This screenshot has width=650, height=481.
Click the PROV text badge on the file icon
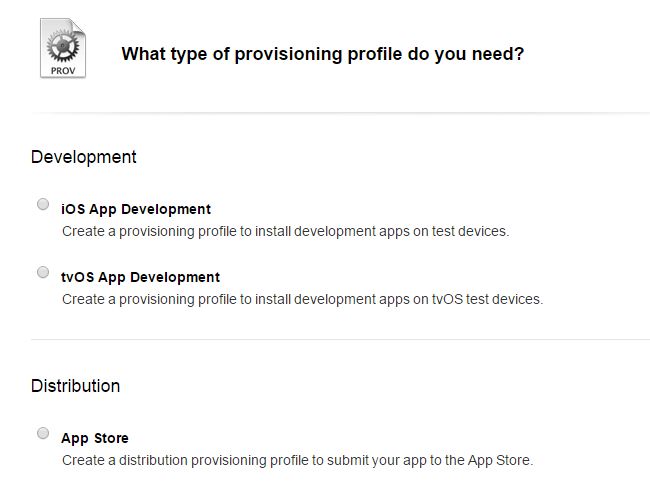click(62, 70)
